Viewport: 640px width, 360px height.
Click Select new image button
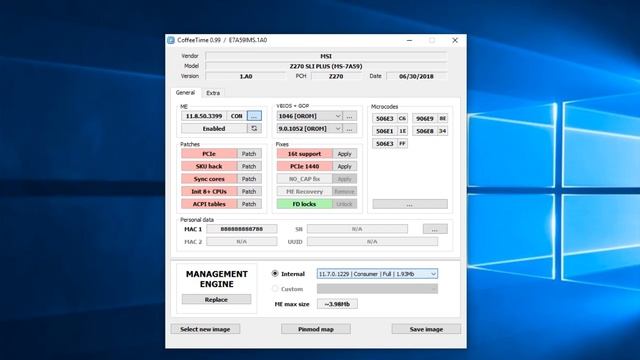click(205, 329)
